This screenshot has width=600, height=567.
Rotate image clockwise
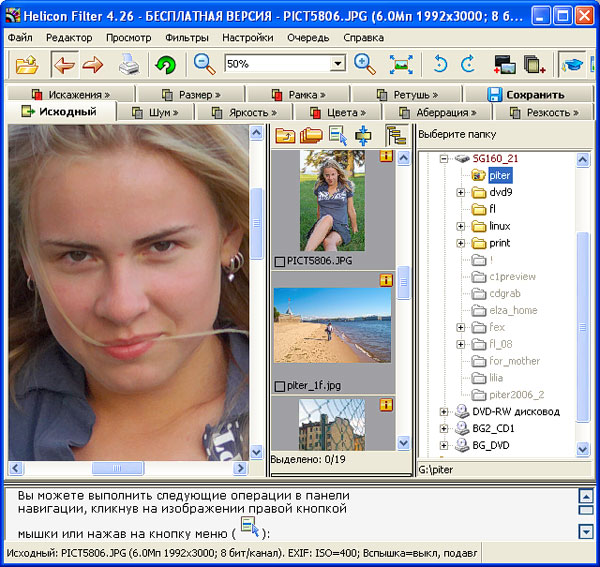coord(468,64)
